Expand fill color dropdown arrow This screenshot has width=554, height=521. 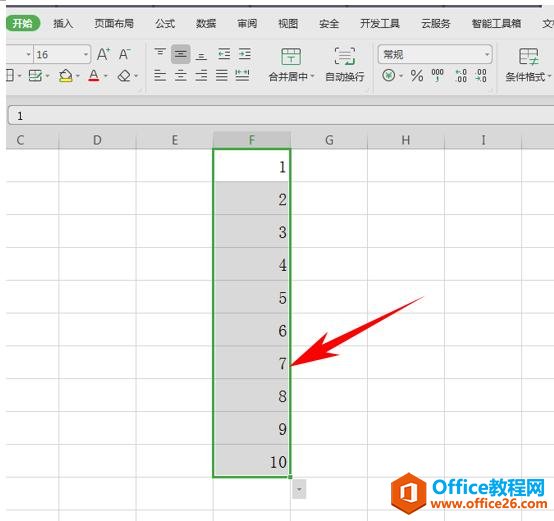pyautogui.click(x=78, y=76)
